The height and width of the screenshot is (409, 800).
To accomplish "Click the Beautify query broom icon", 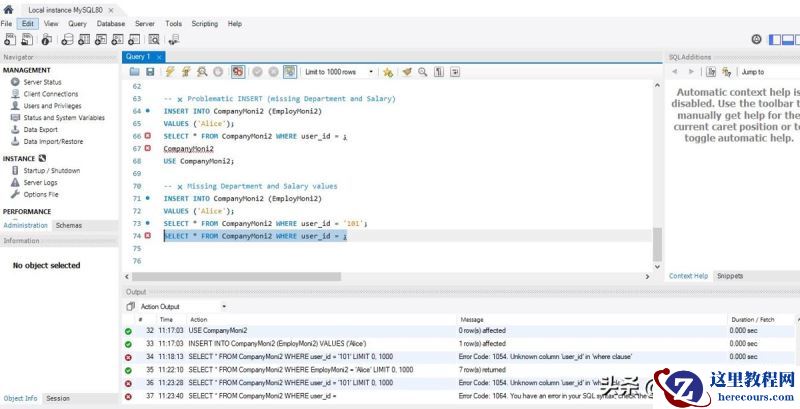I will [407, 72].
